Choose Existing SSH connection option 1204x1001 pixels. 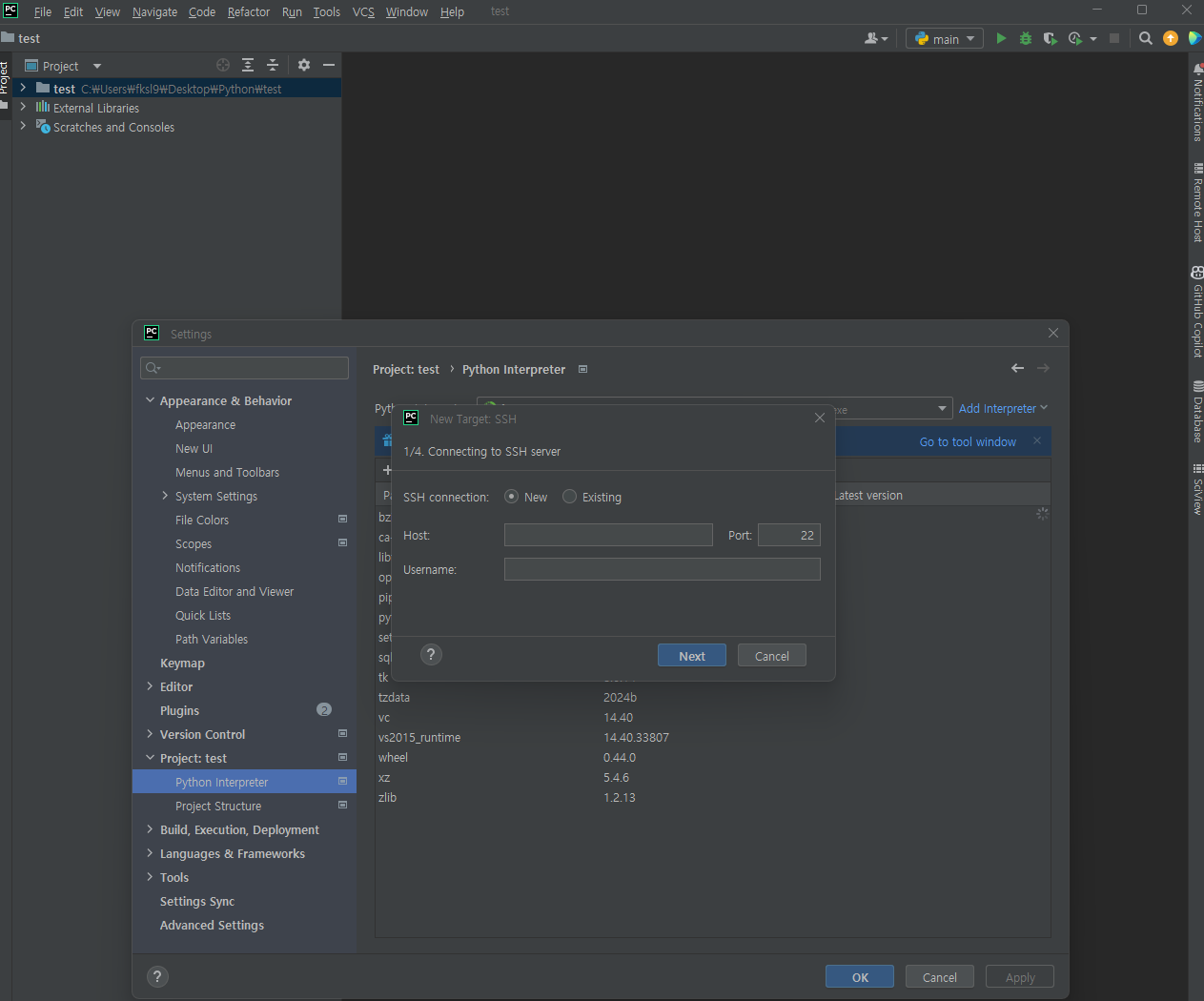[x=569, y=496]
